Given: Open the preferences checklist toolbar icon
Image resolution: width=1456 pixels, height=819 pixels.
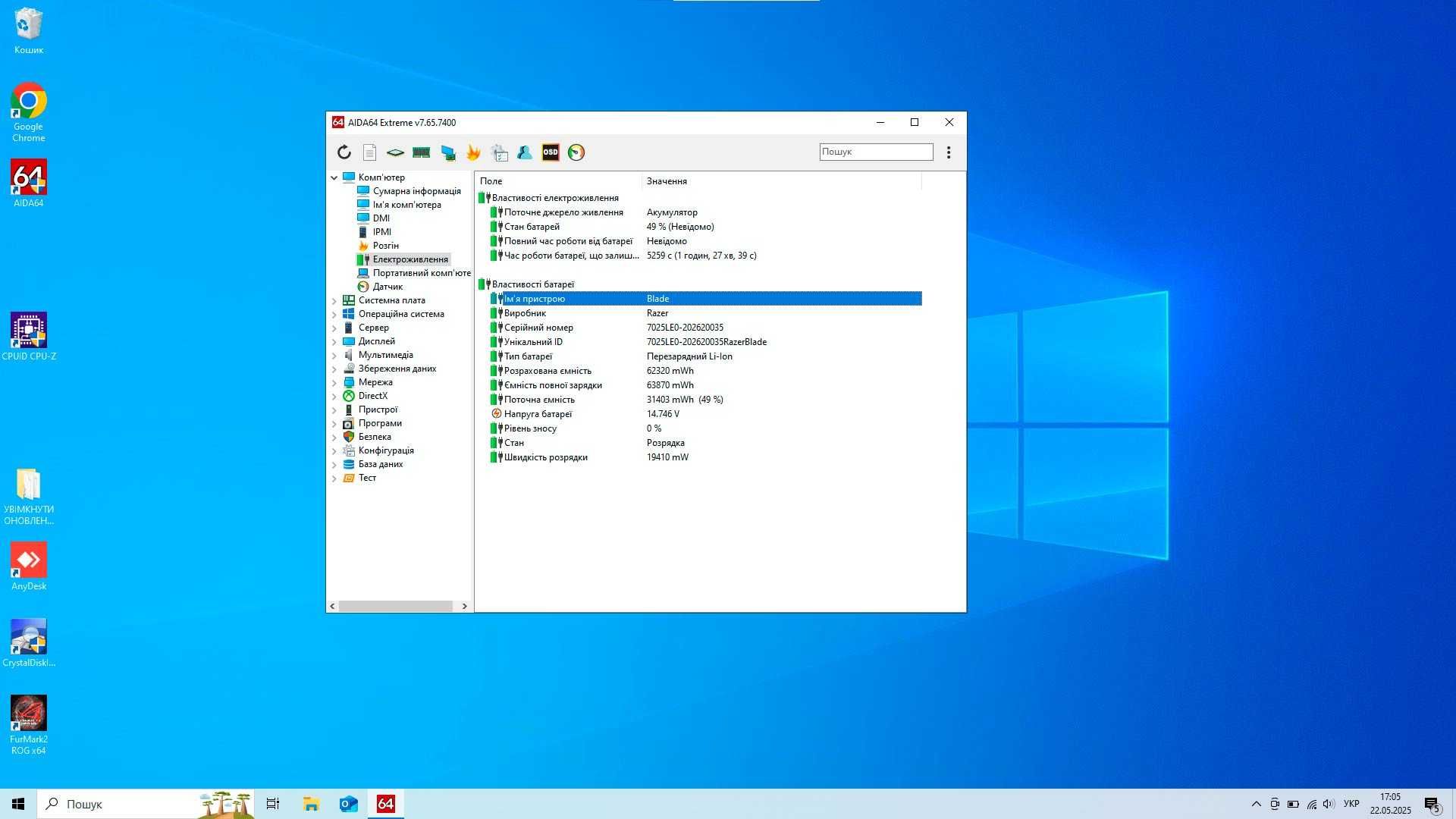Looking at the screenshot, I should (x=499, y=152).
